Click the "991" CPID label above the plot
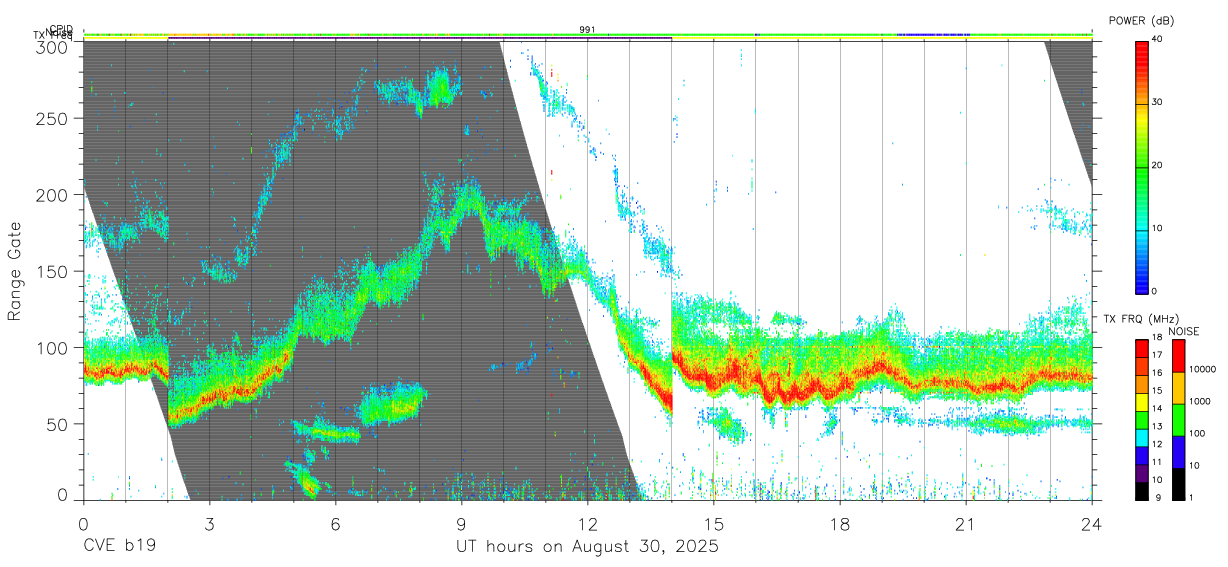 click(587, 29)
